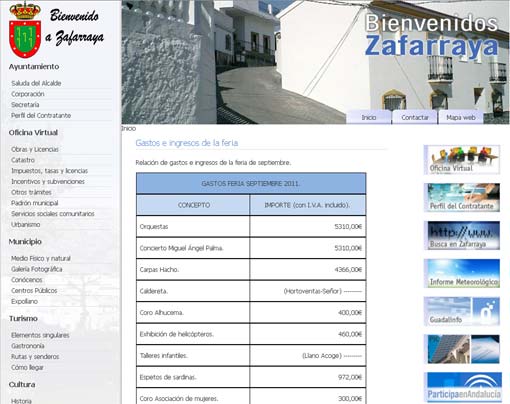Select the 300,00€ amount cell
This screenshot has width=510, height=404.
[308, 396]
